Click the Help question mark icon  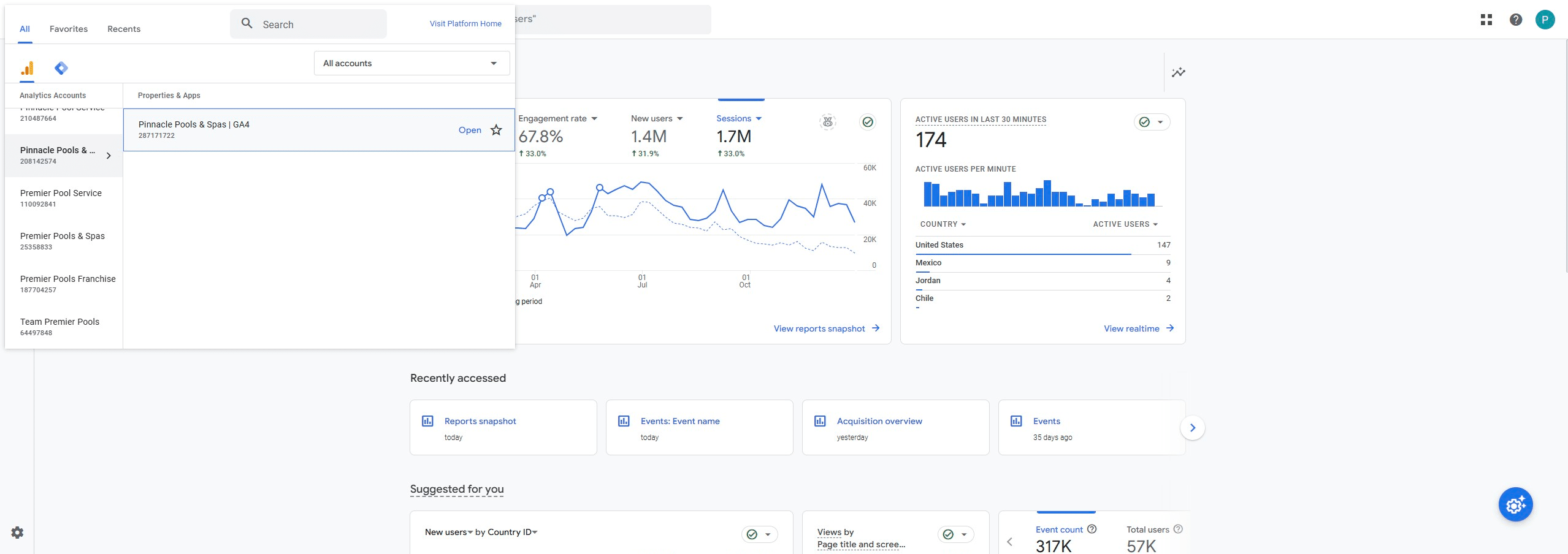tap(1515, 20)
